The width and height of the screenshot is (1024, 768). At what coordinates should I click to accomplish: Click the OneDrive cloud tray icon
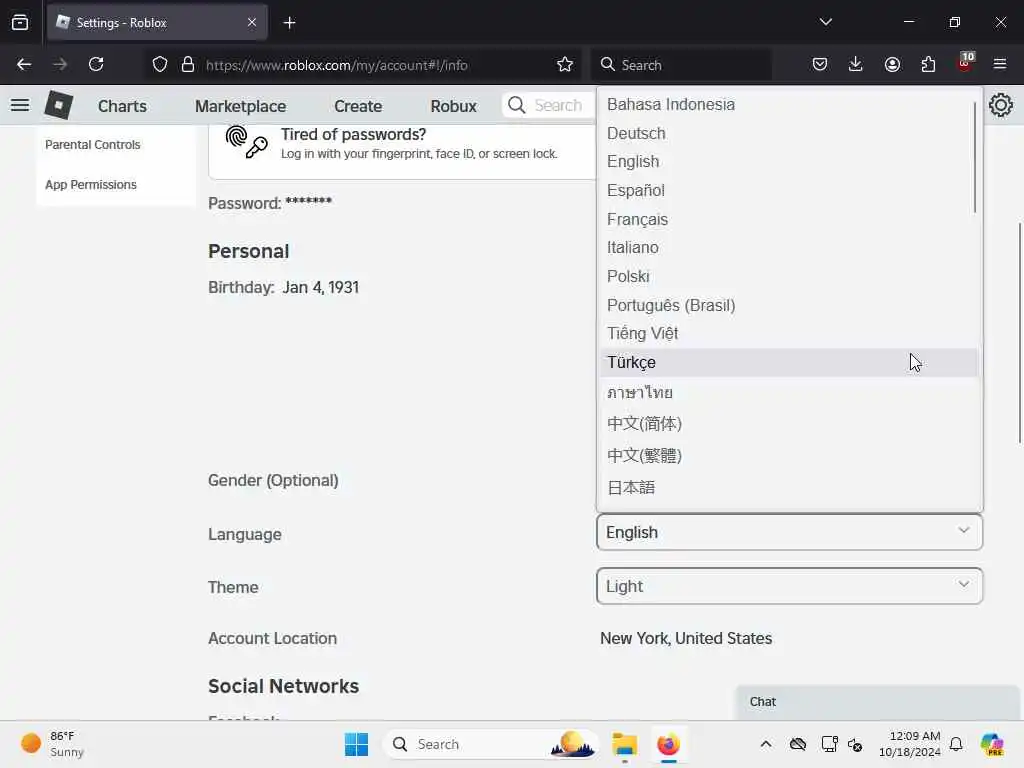pyautogui.click(x=797, y=744)
